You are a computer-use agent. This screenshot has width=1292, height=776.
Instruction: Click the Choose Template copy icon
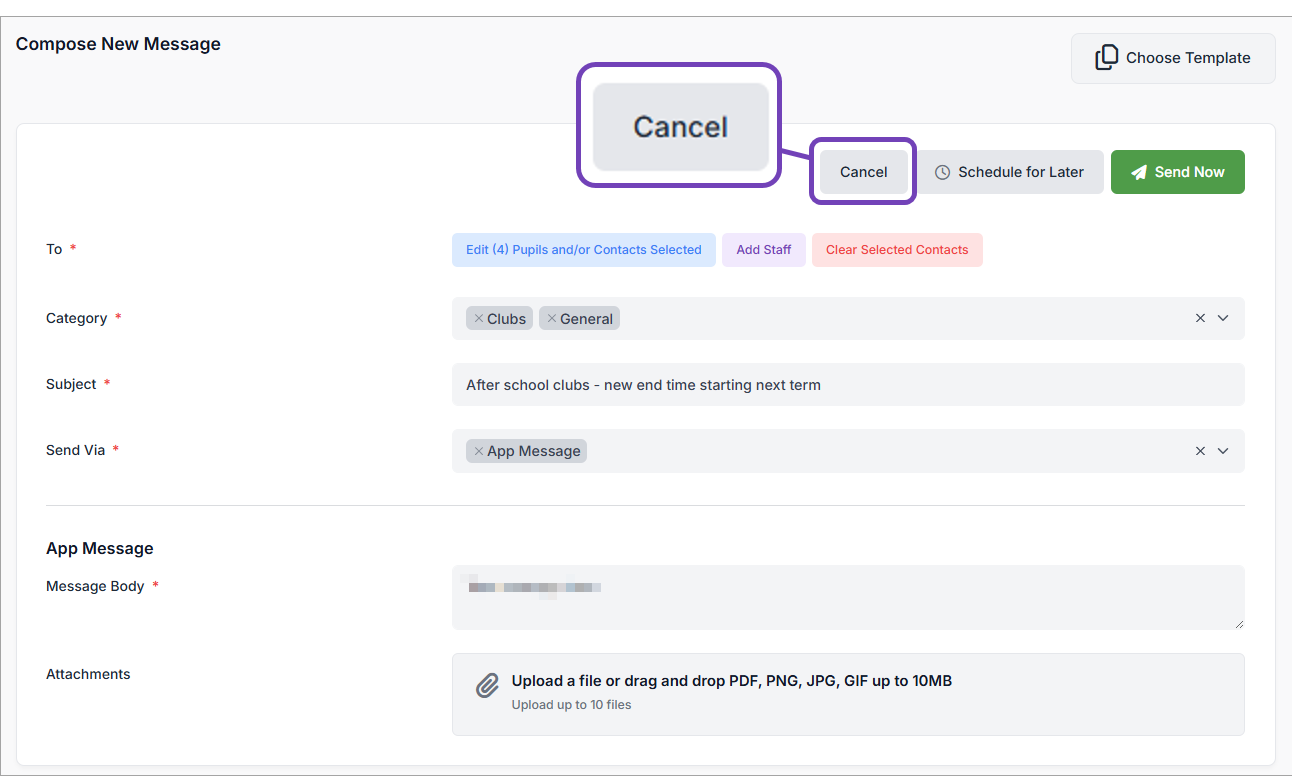point(1106,58)
